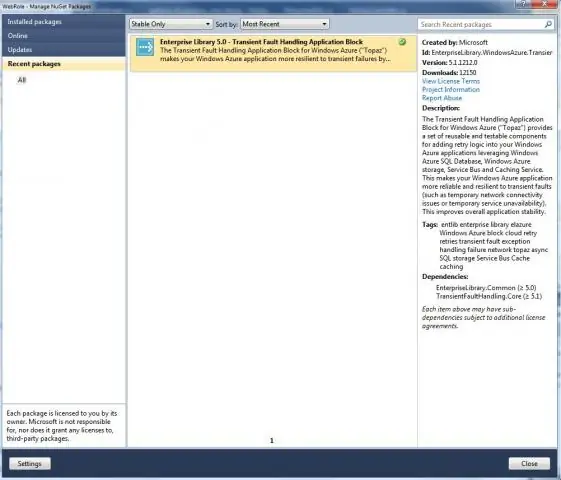The height and width of the screenshot is (480, 561).
Task: Click the Close button
Action: [529, 464]
